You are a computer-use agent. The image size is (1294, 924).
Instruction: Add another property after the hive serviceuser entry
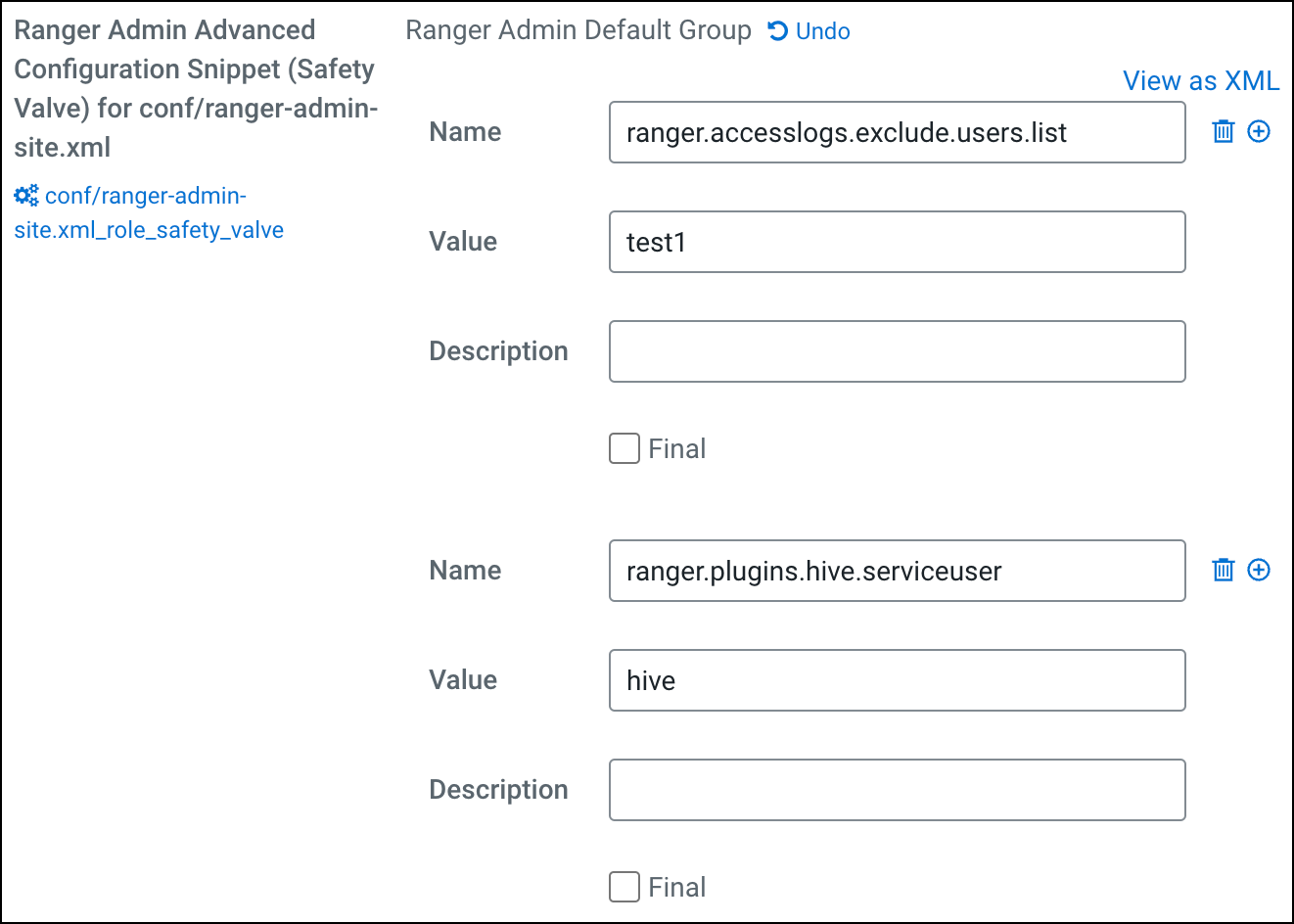(1260, 570)
